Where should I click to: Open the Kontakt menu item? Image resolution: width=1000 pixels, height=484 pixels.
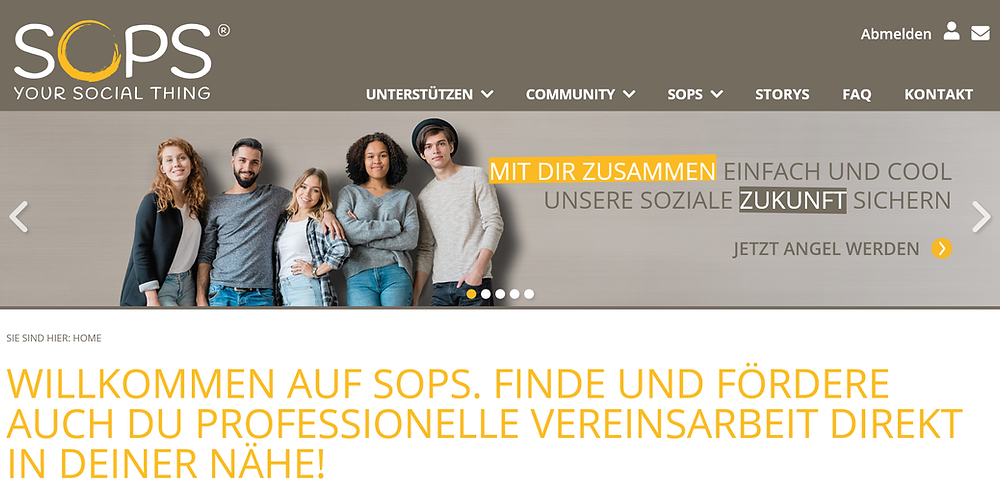(938, 94)
